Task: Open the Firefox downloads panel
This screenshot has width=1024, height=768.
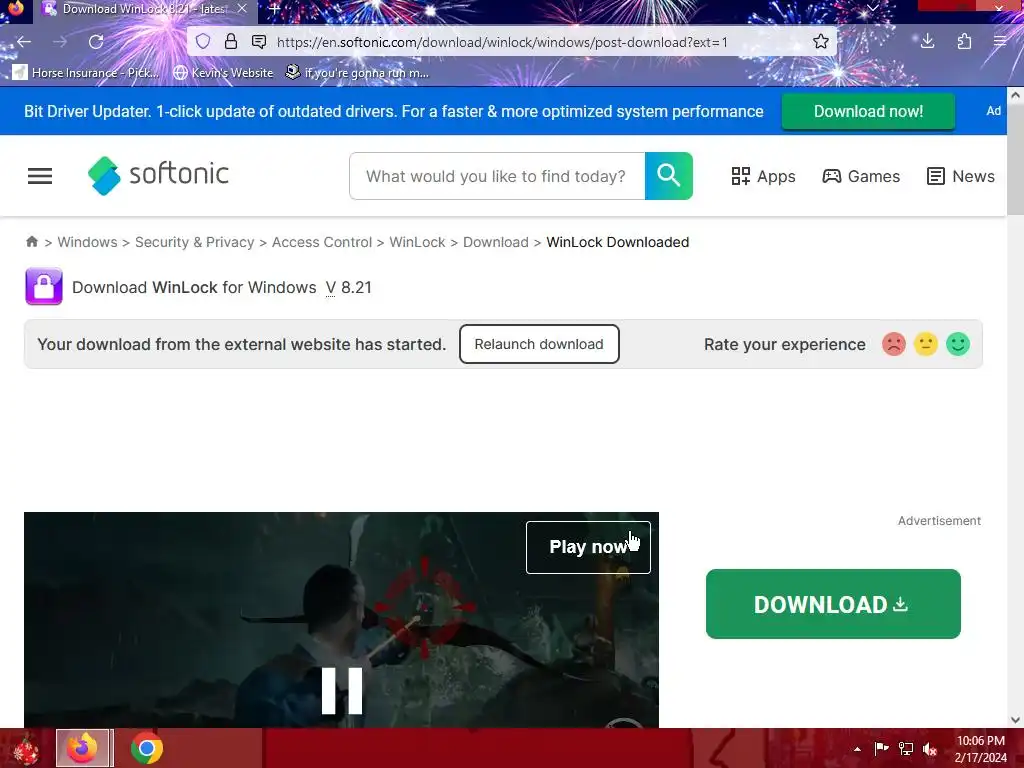Action: pos(927,42)
